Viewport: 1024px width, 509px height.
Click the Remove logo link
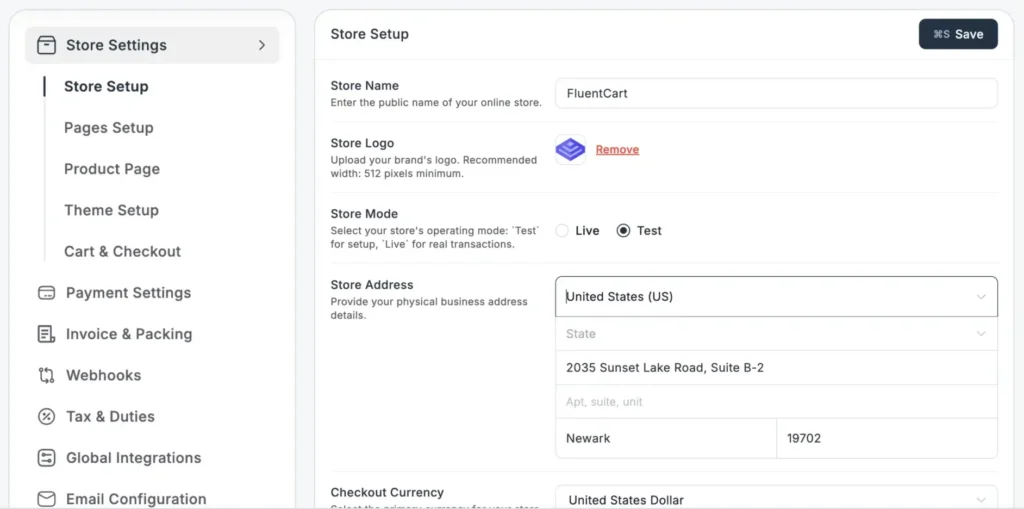[617, 150]
